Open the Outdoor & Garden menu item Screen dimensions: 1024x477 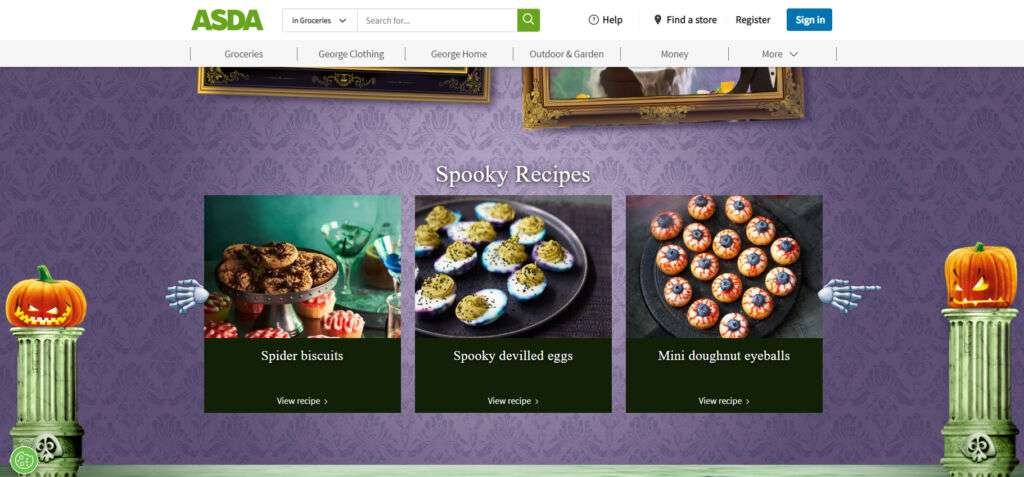tap(567, 54)
